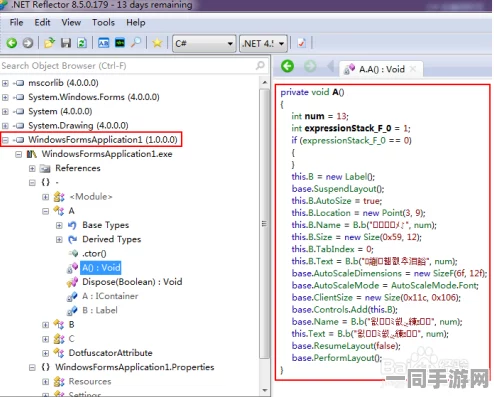494x397 pixels.
Task: Click the Save floppy disk icon
Action: (66, 43)
